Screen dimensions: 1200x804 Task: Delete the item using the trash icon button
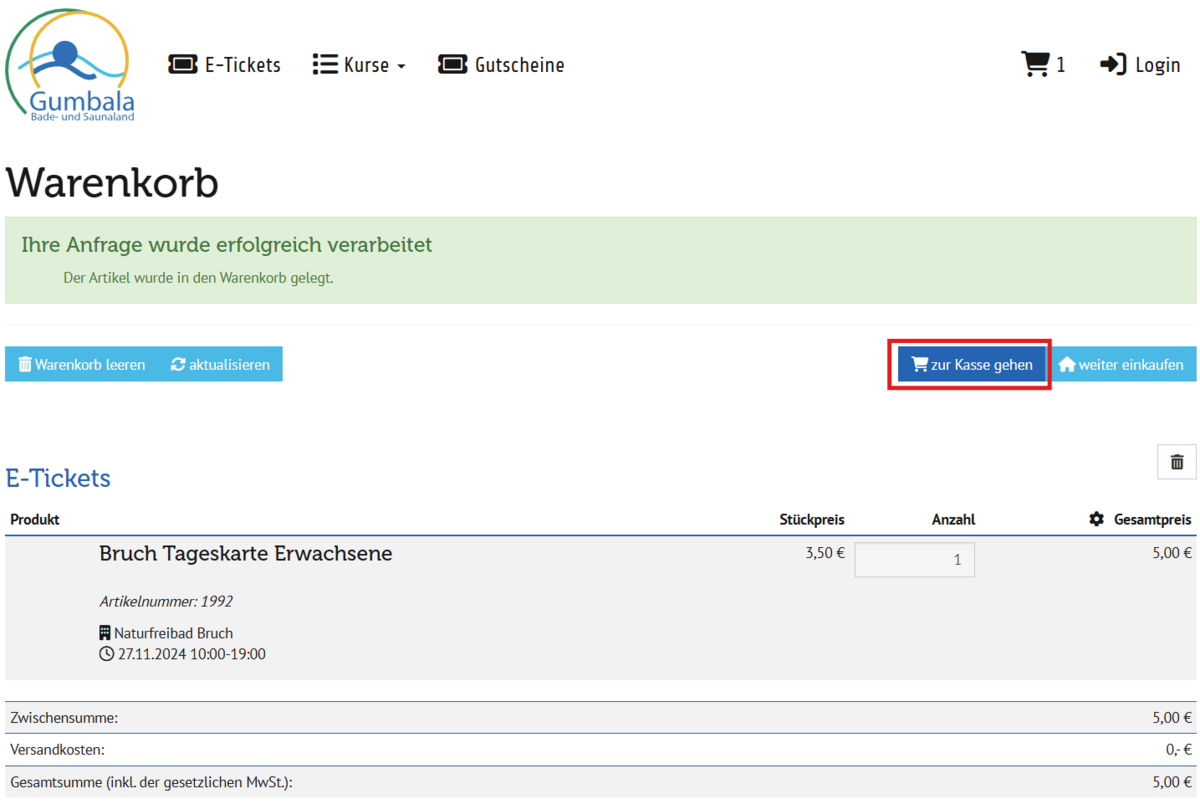[x=1176, y=462]
